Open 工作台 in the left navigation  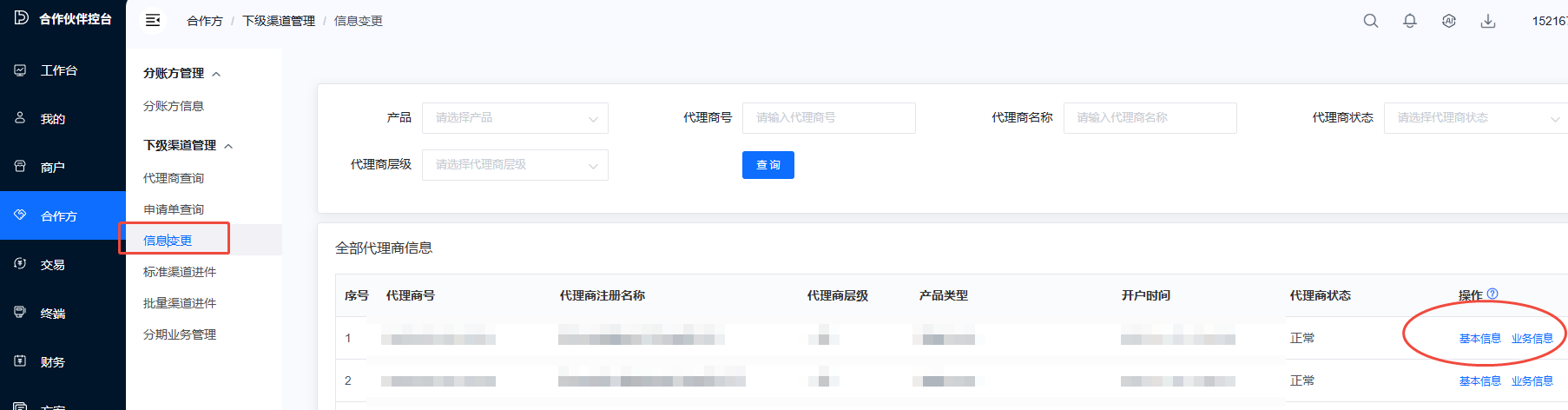58,70
